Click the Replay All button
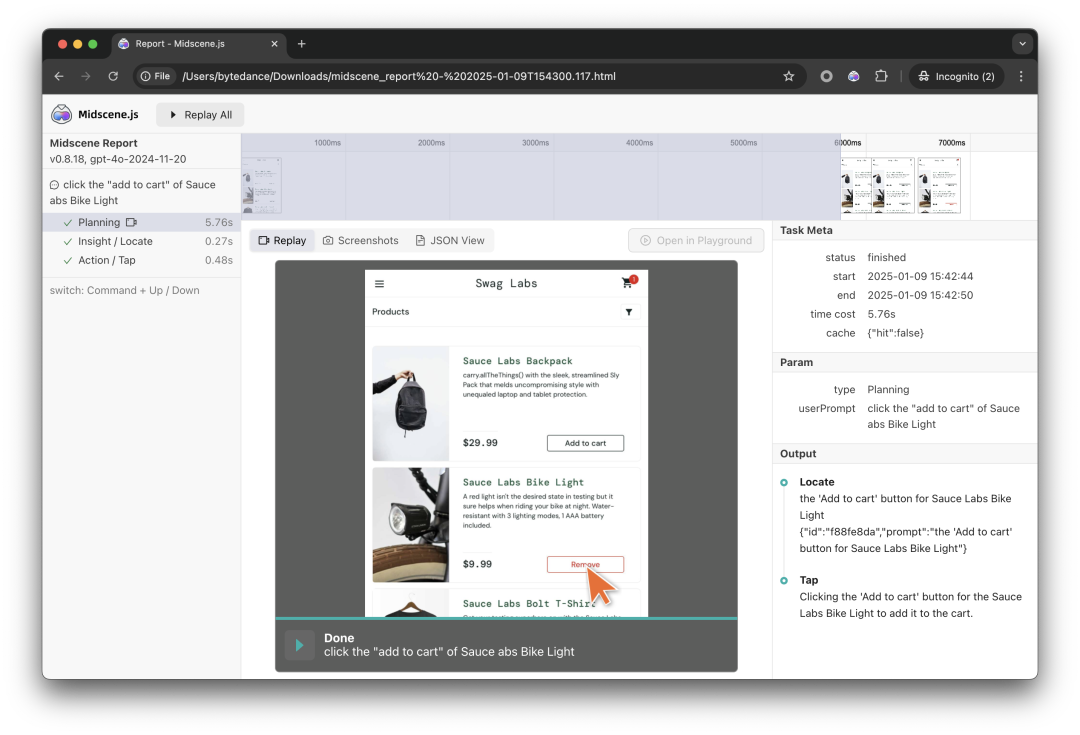The height and width of the screenshot is (735, 1080). point(200,114)
